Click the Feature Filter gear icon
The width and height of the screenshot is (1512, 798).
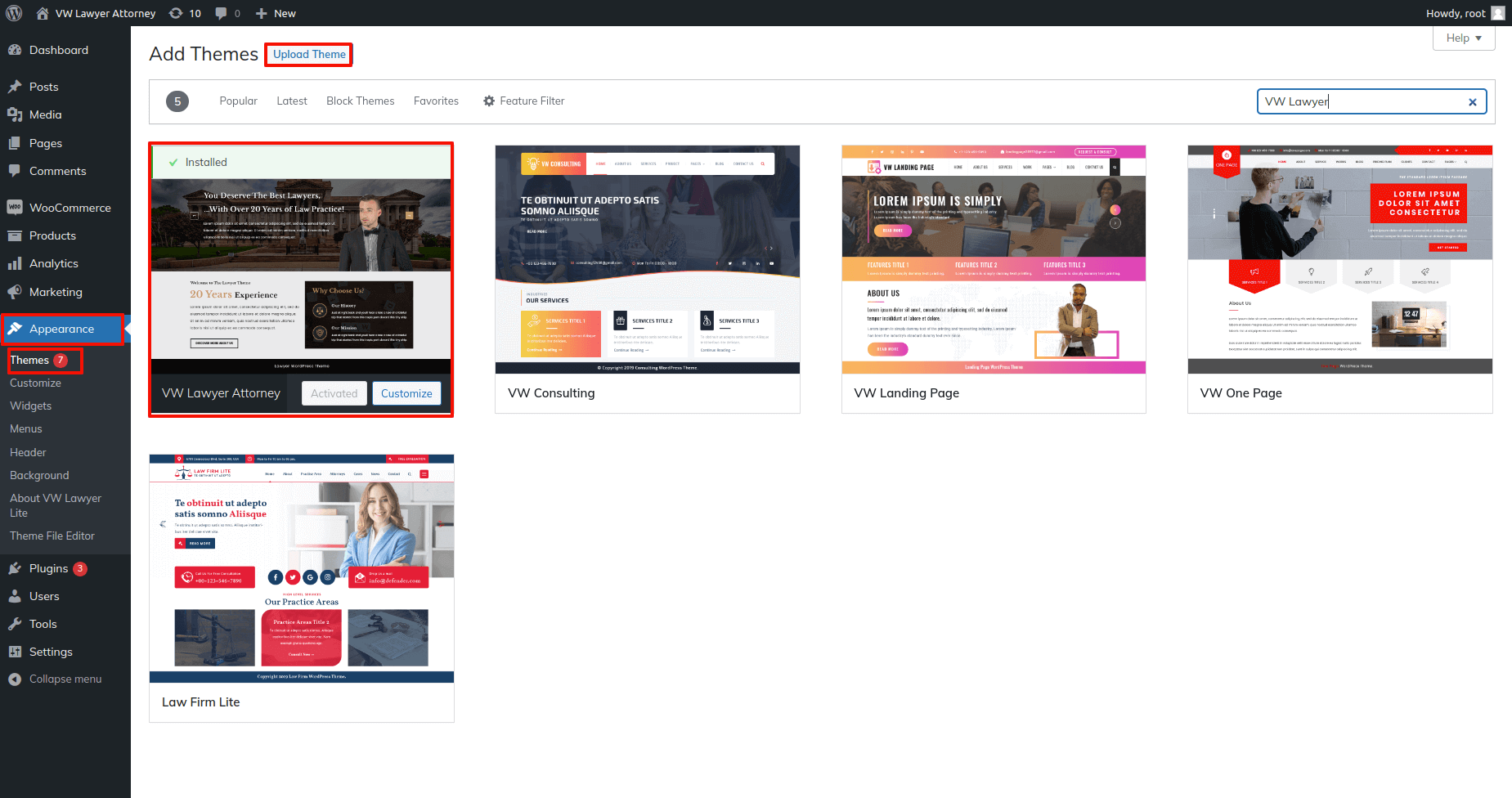coord(489,101)
